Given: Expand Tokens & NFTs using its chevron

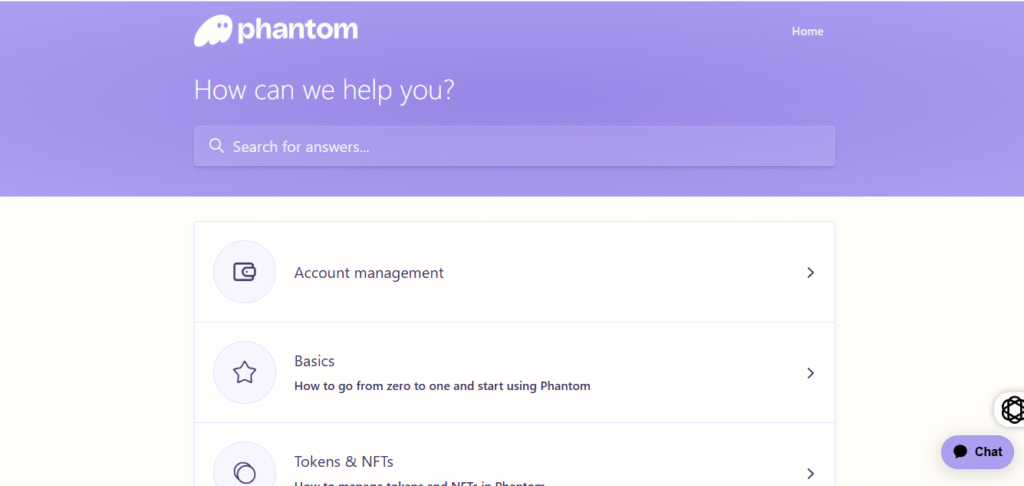Looking at the screenshot, I should 810,474.
